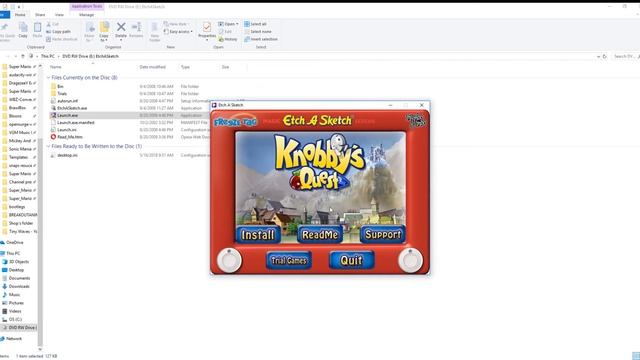Click Cut in the Clipboard group
Image resolution: width=640 pixels, height=360 pixels.
53,24
